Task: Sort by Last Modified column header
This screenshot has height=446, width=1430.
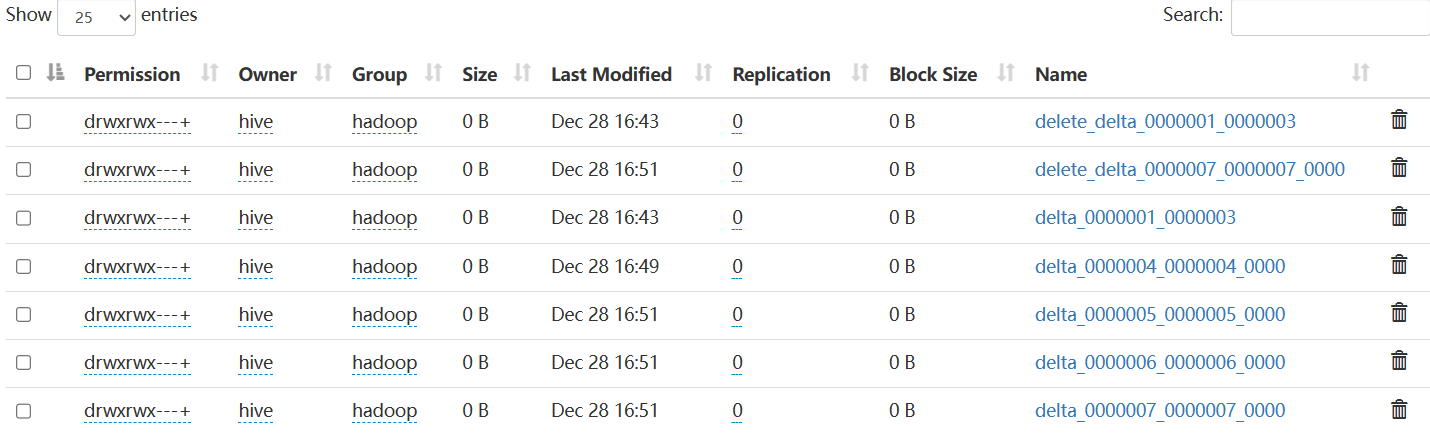Action: [x=611, y=74]
